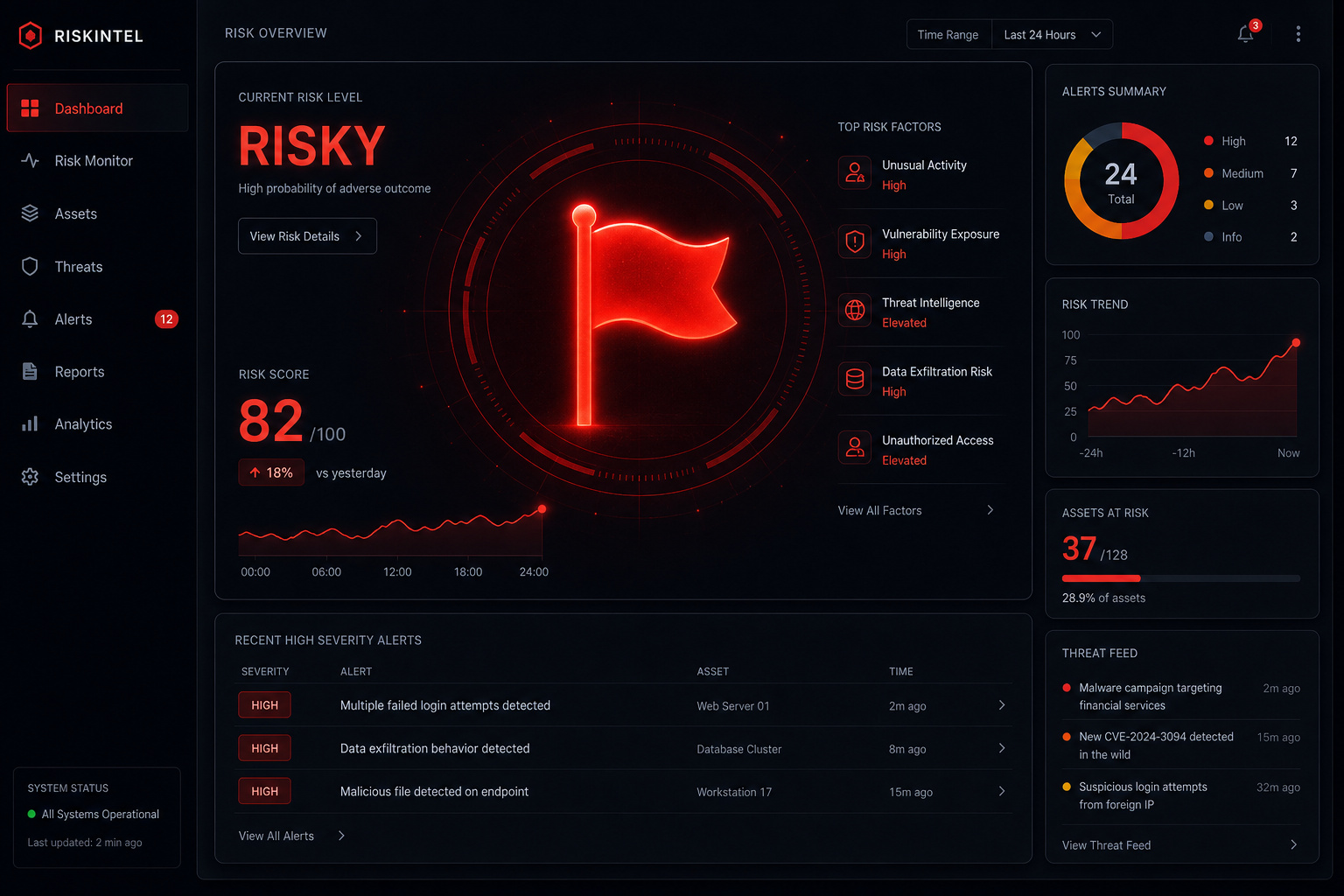
Task: Open the Malware campaign targeting financial services item
Action: pos(1180,696)
